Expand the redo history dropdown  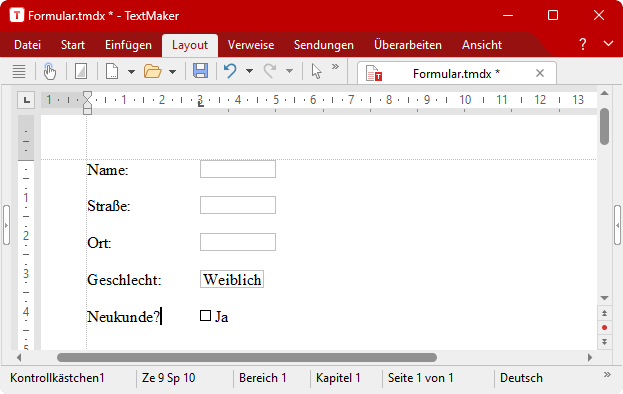(x=290, y=71)
